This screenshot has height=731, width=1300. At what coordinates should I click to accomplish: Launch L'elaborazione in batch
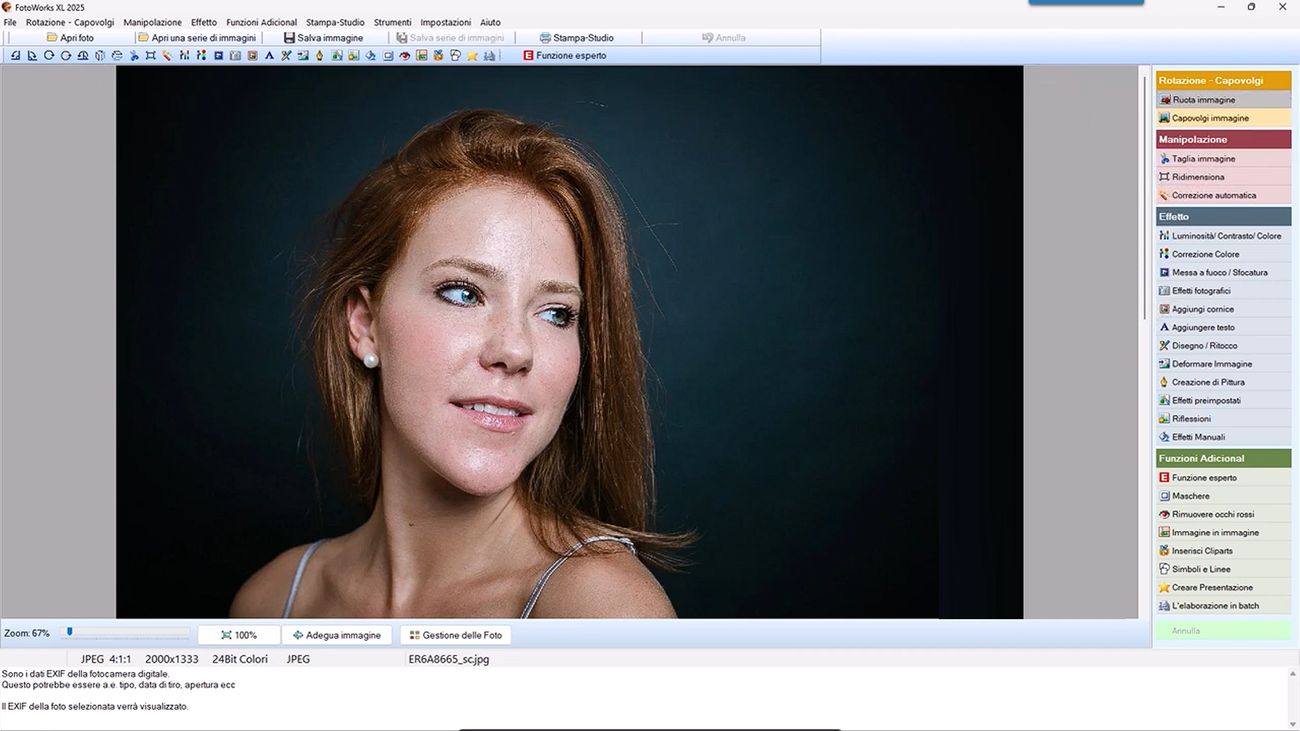point(1214,605)
